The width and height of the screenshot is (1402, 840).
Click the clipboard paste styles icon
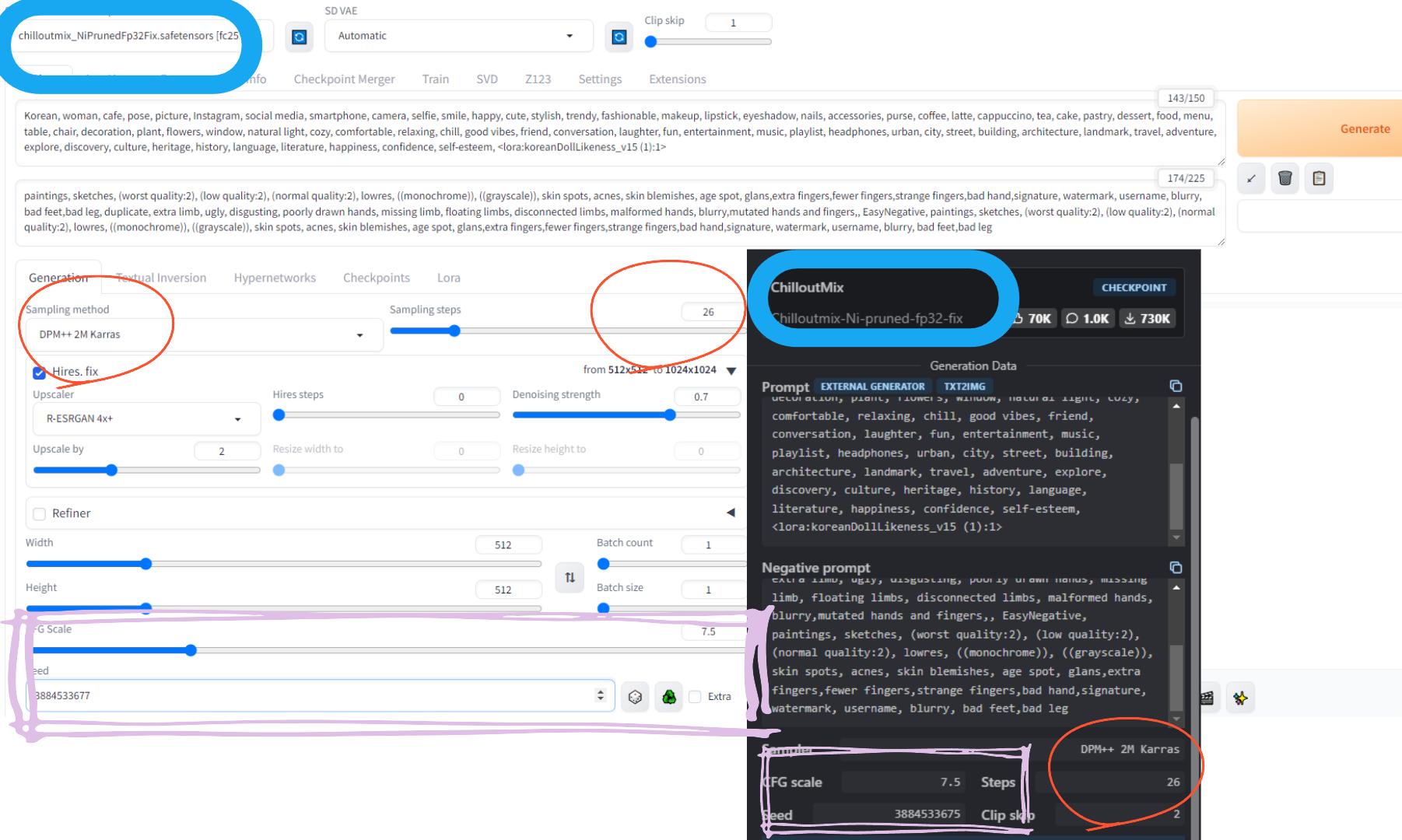click(x=1320, y=178)
